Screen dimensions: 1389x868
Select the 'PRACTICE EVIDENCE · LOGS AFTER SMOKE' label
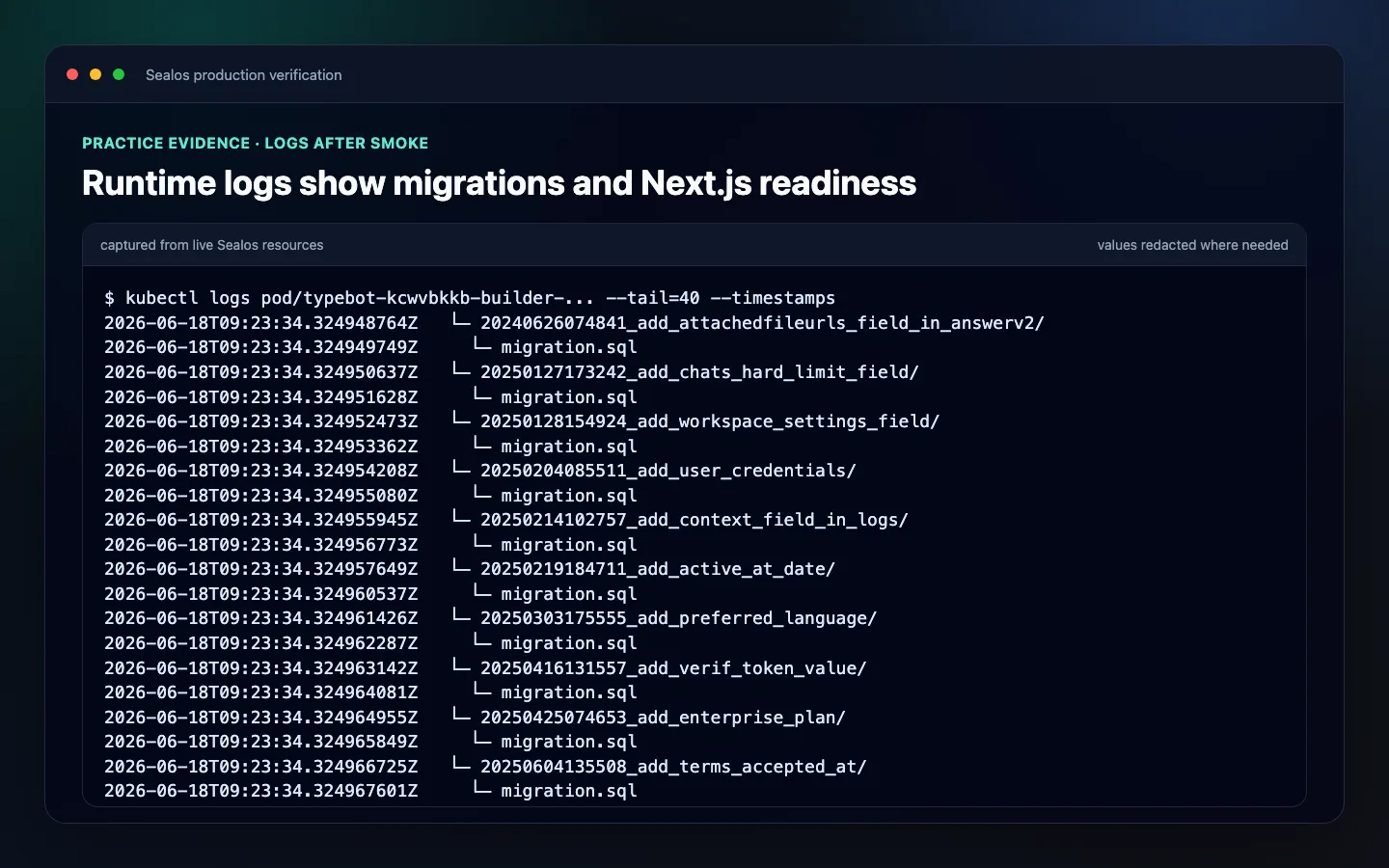coord(256,143)
